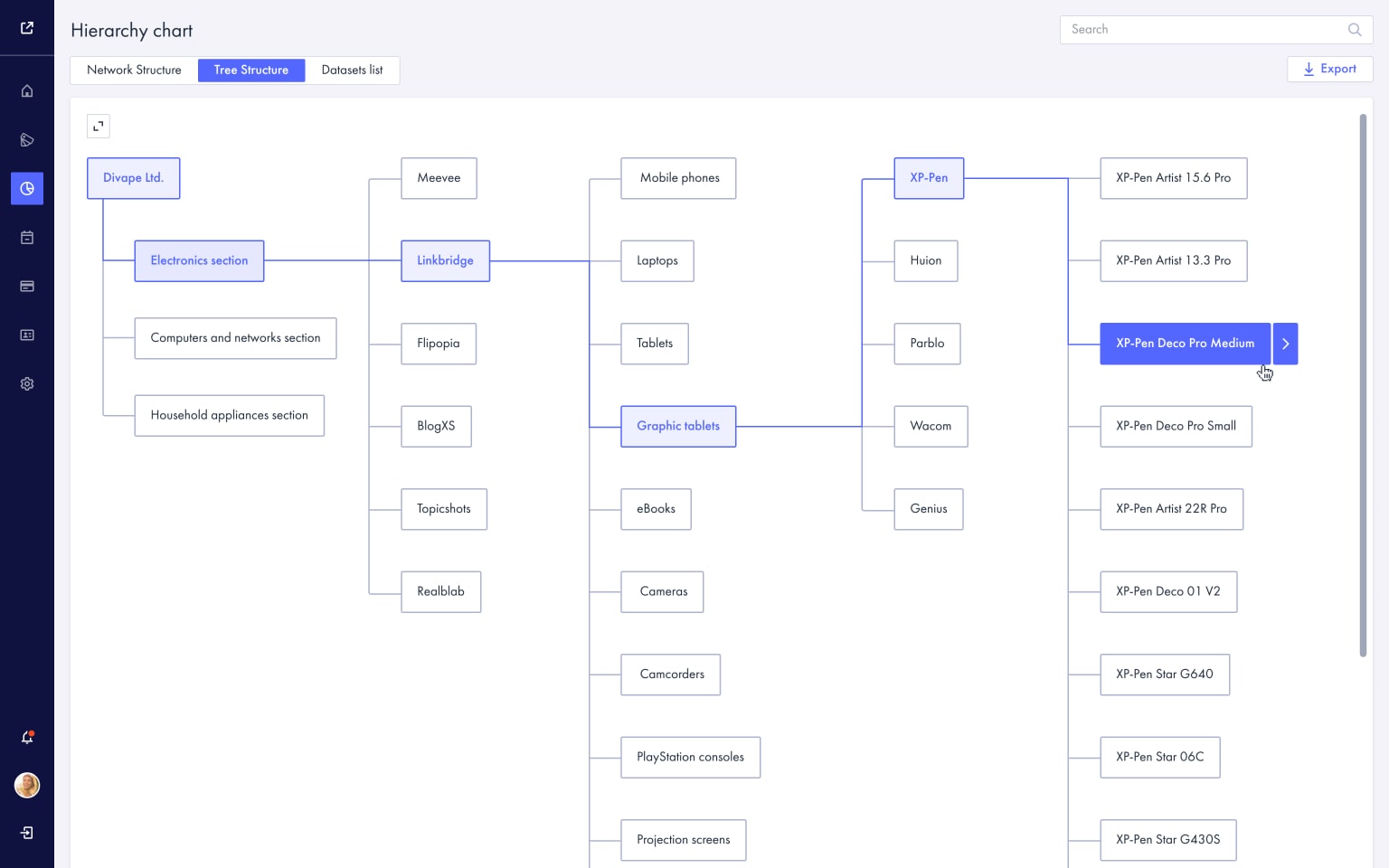1389x868 pixels.
Task: Select the Tree Structure tab
Action: pyautogui.click(x=251, y=70)
